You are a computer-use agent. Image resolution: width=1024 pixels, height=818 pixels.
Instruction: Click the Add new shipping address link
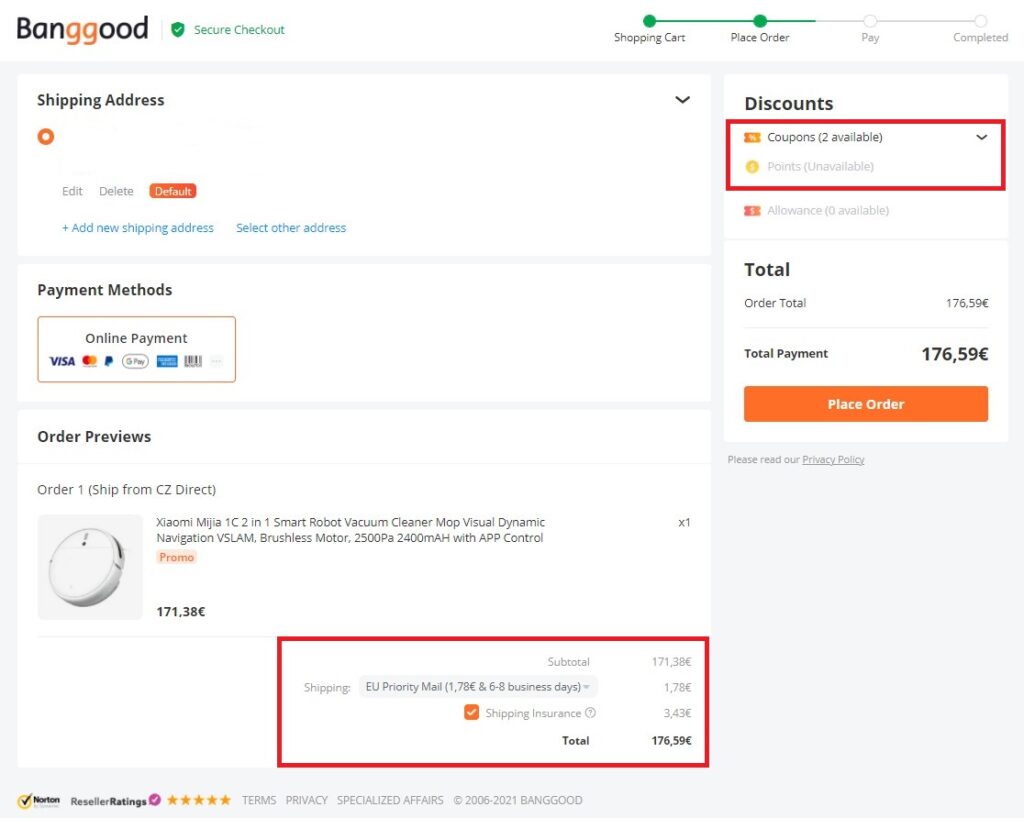pos(138,228)
